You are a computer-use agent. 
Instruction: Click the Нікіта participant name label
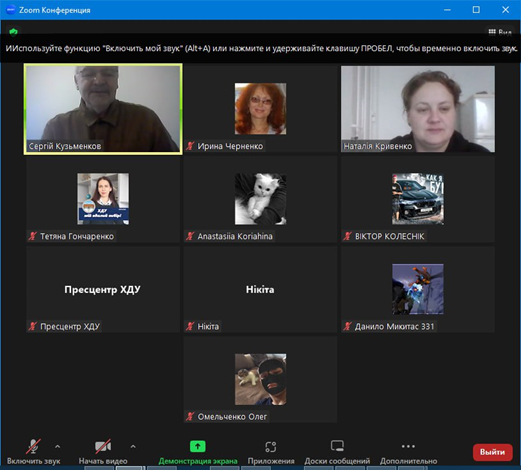208,326
